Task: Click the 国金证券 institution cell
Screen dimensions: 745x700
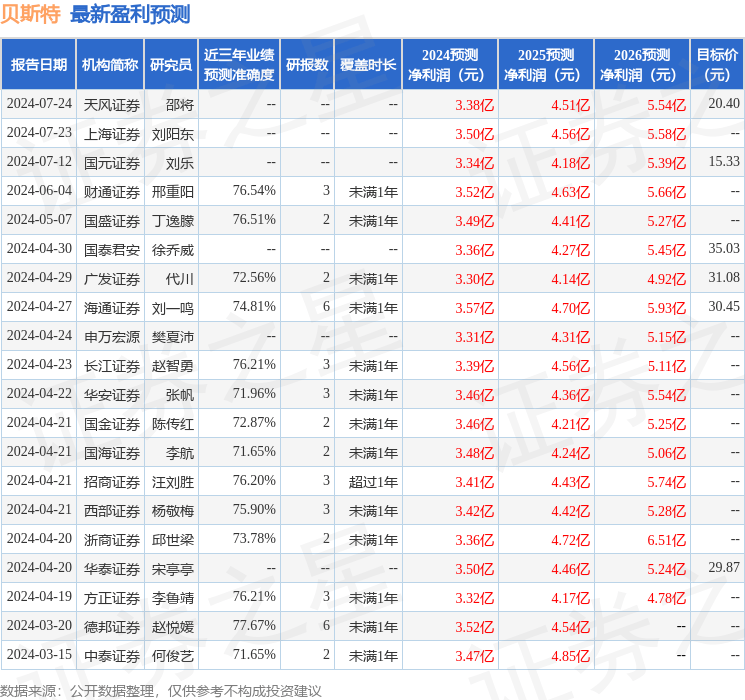Action: point(112,424)
